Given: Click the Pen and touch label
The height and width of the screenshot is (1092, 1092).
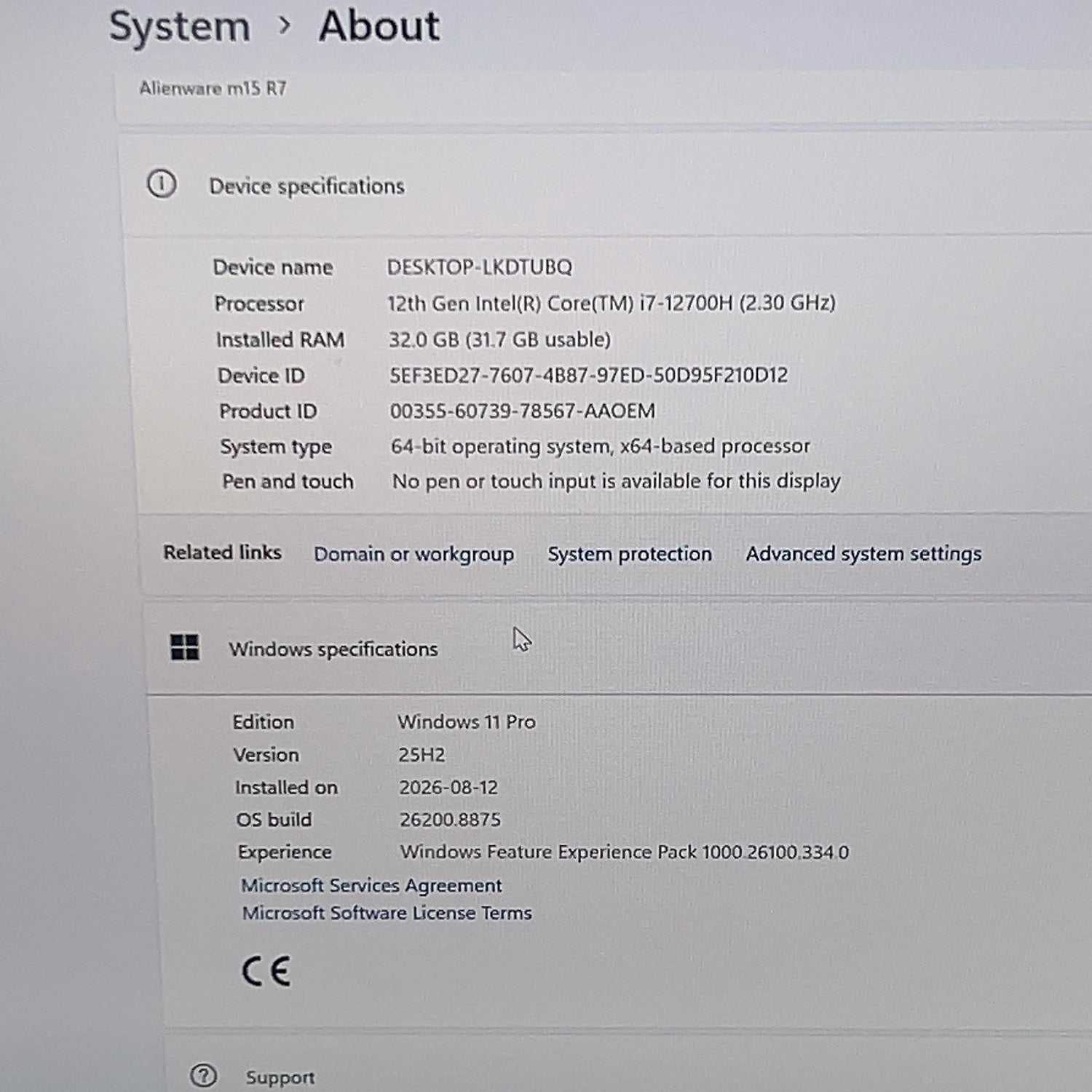Looking at the screenshot, I should pyautogui.click(x=288, y=481).
